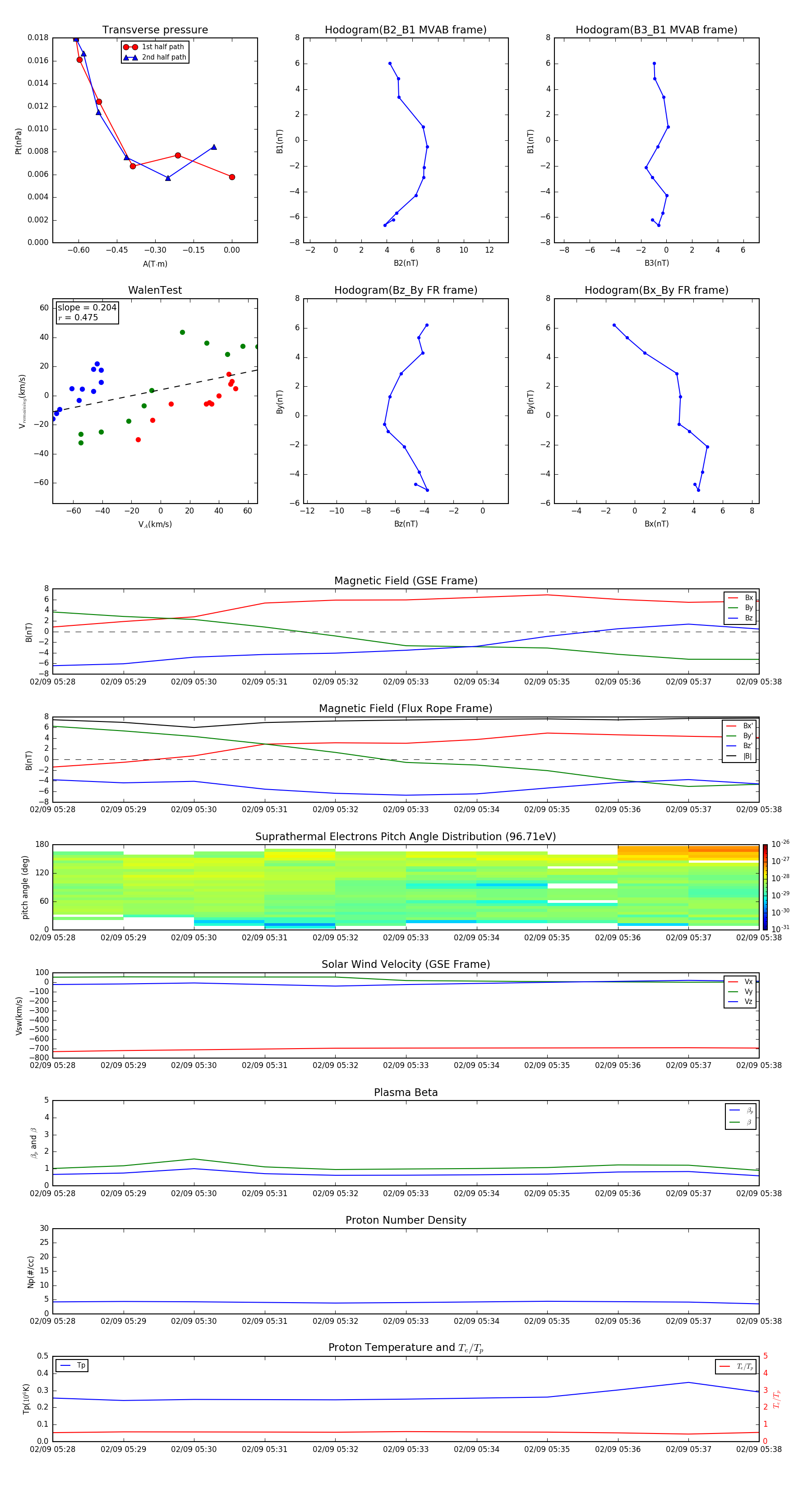Click the 'Hodogram(Bx_By FR frame)' title

click(656, 290)
